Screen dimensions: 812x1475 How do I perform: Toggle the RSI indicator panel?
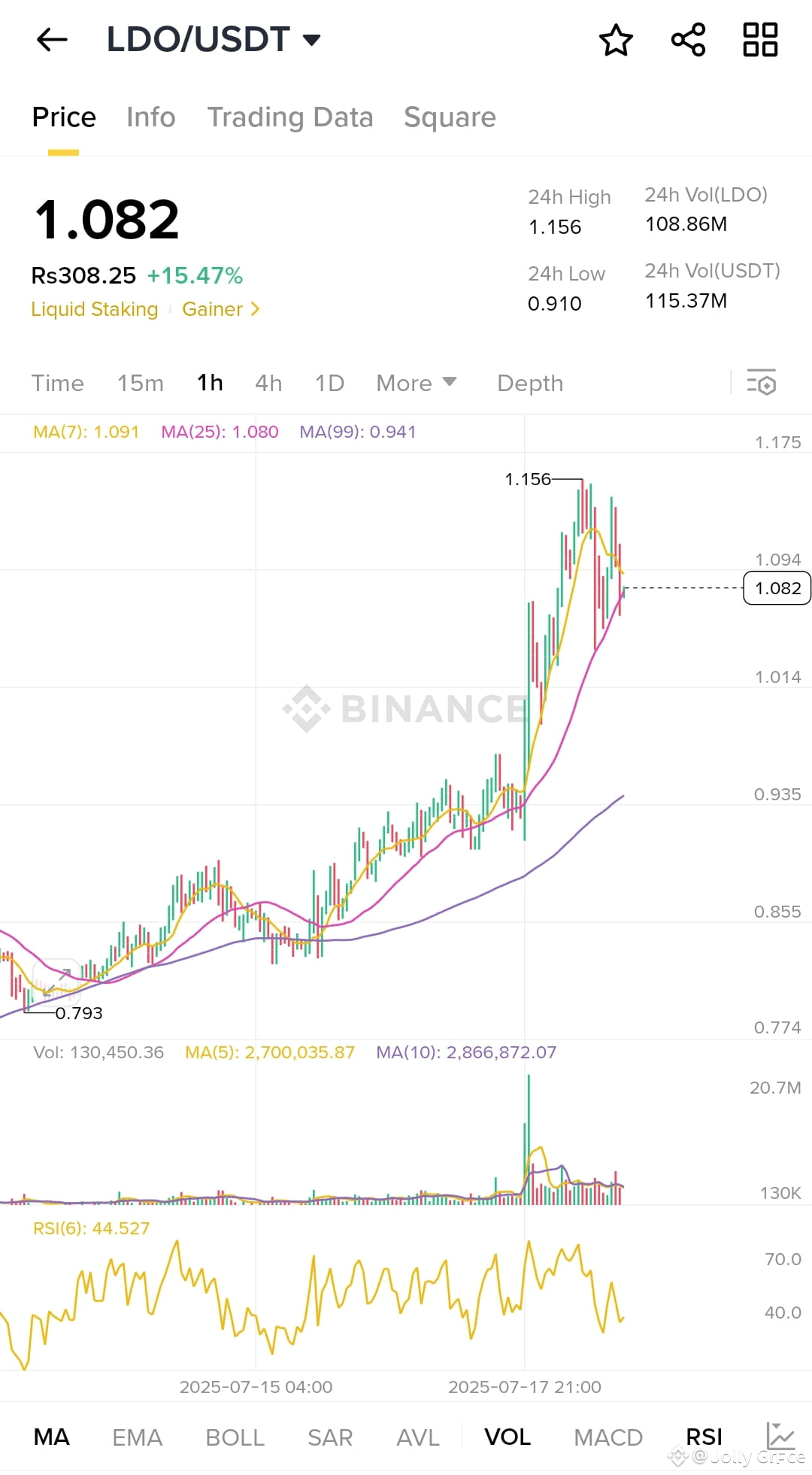point(702,1435)
